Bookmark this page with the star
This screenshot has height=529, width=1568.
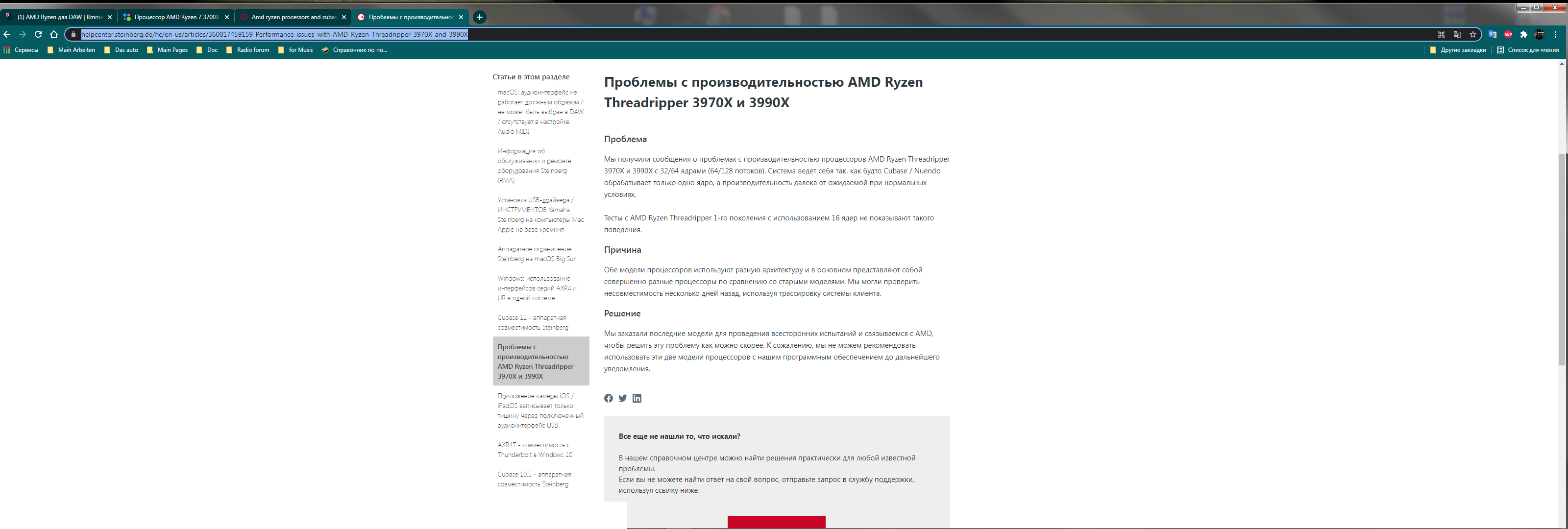[x=1473, y=35]
